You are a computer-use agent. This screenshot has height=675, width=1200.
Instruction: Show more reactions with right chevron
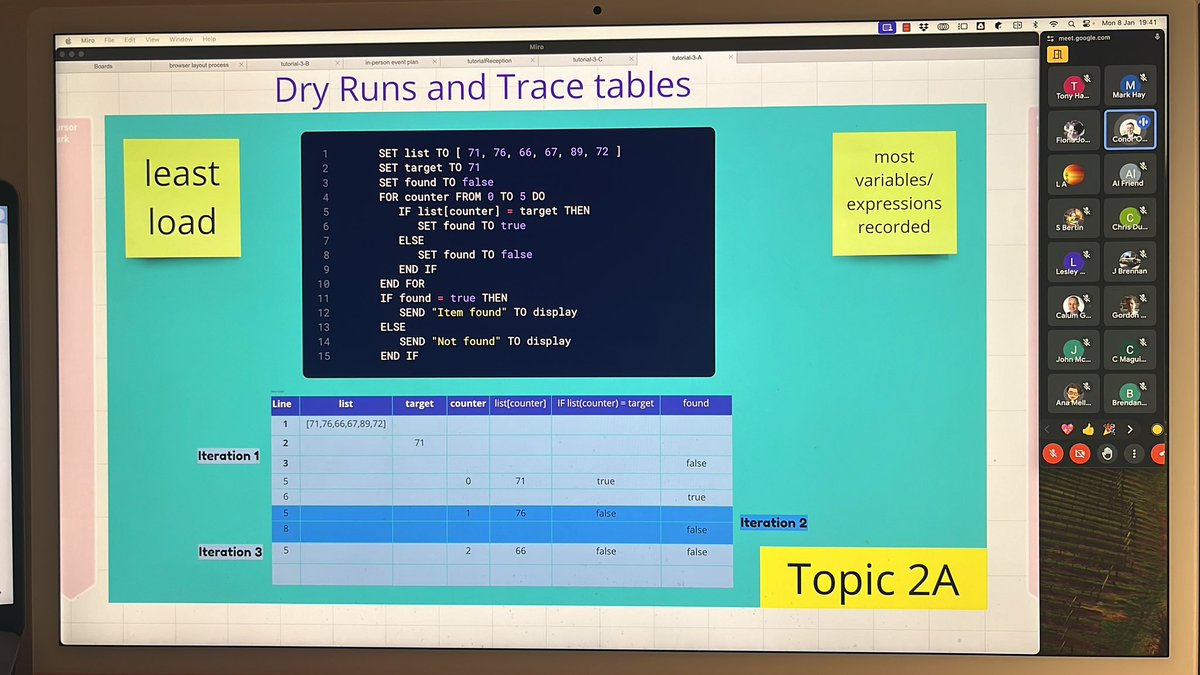pos(1130,429)
